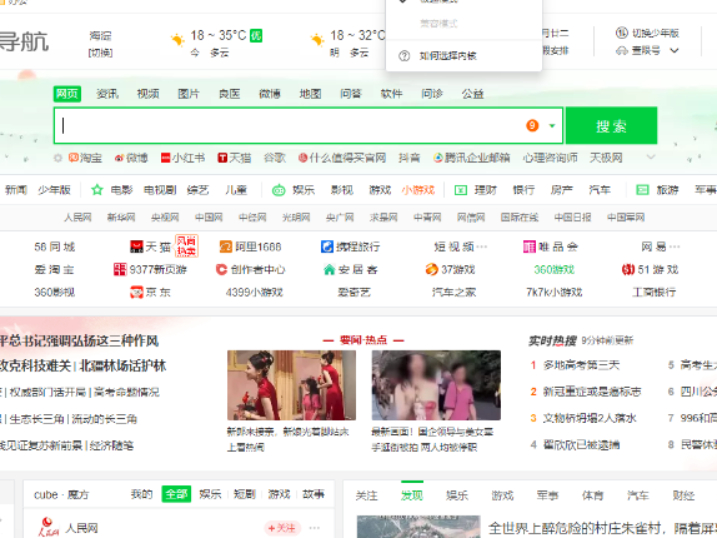This screenshot has height=538, width=717.
Task: Select the 发现 feed tab
Action: [412, 495]
